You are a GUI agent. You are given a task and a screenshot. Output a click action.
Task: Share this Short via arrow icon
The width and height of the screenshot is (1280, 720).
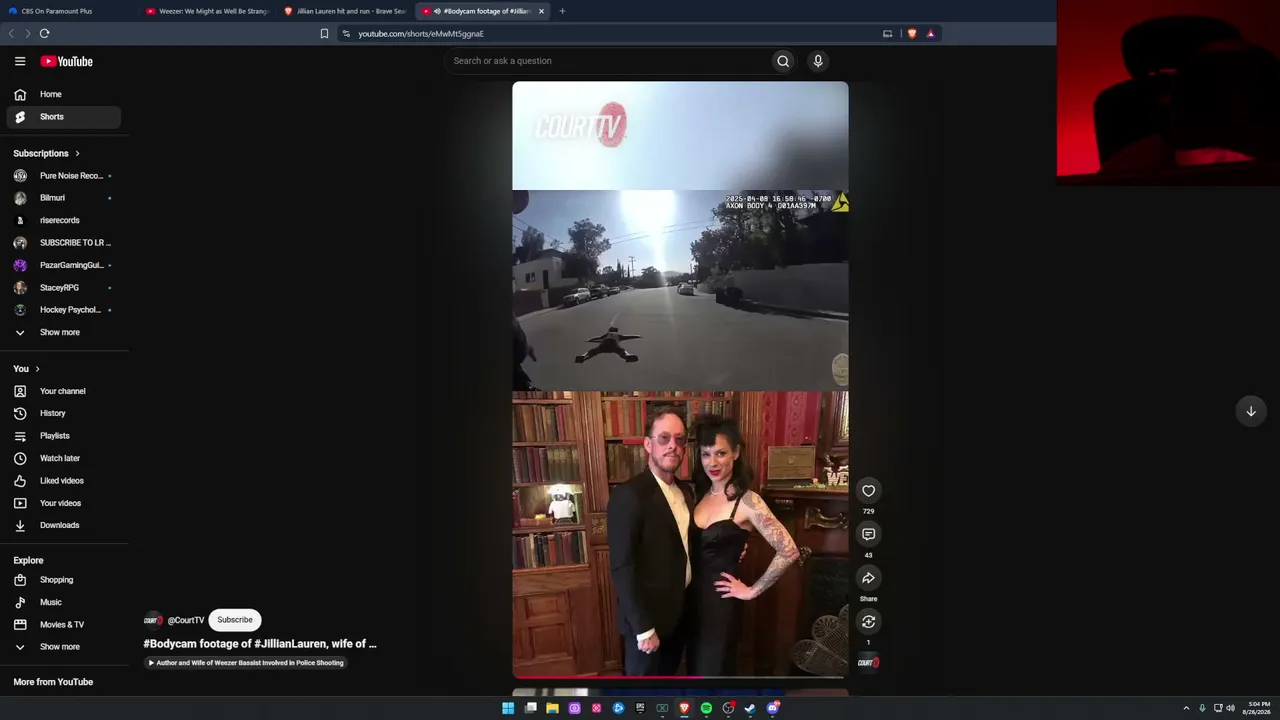pyautogui.click(x=868, y=578)
